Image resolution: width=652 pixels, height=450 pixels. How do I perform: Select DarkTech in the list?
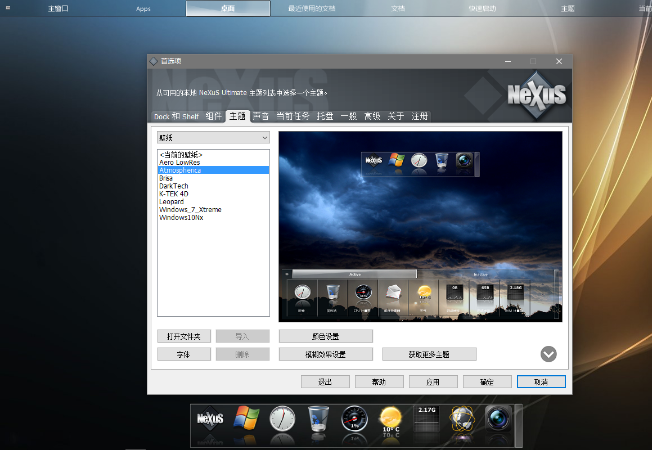point(213,186)
